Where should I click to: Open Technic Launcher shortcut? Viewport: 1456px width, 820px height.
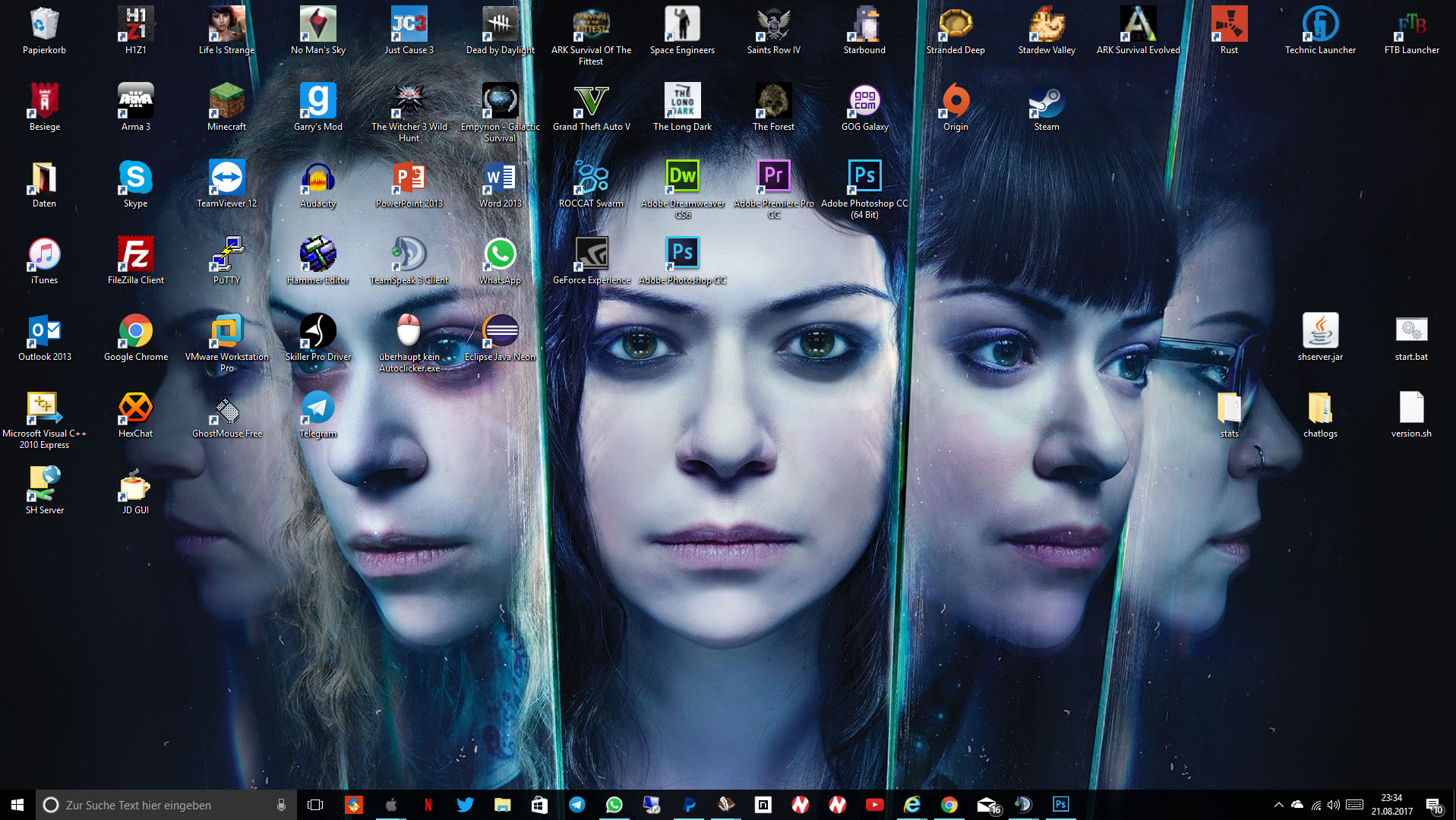[1320, 31]
